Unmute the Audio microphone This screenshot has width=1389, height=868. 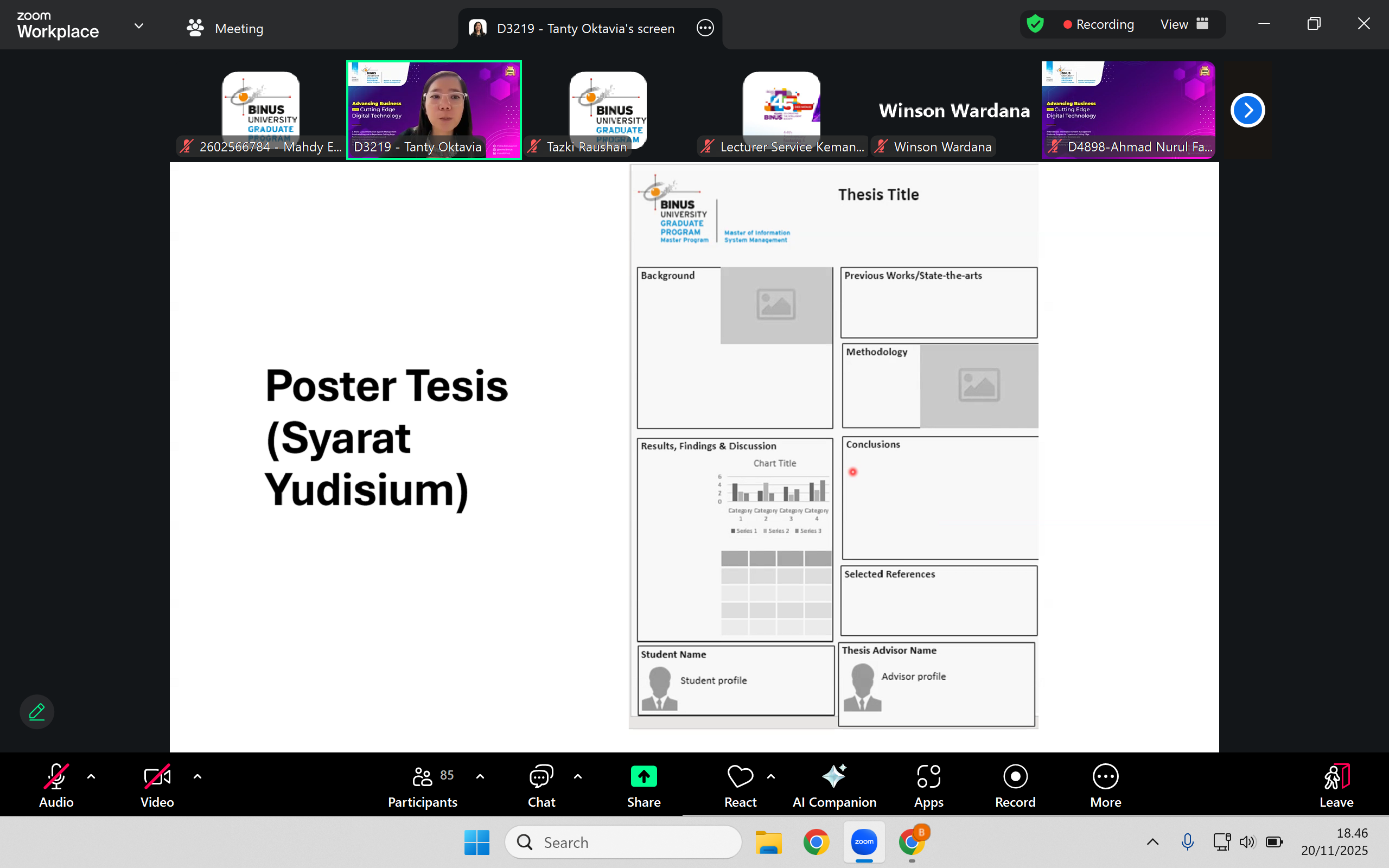pyautogui.click(x=56, y=786)
